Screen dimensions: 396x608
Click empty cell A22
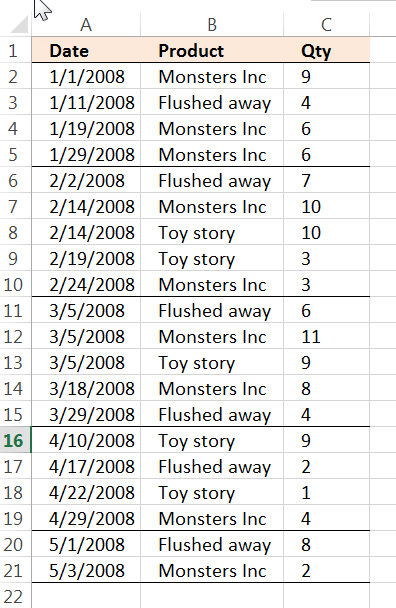tap(86, 596)
